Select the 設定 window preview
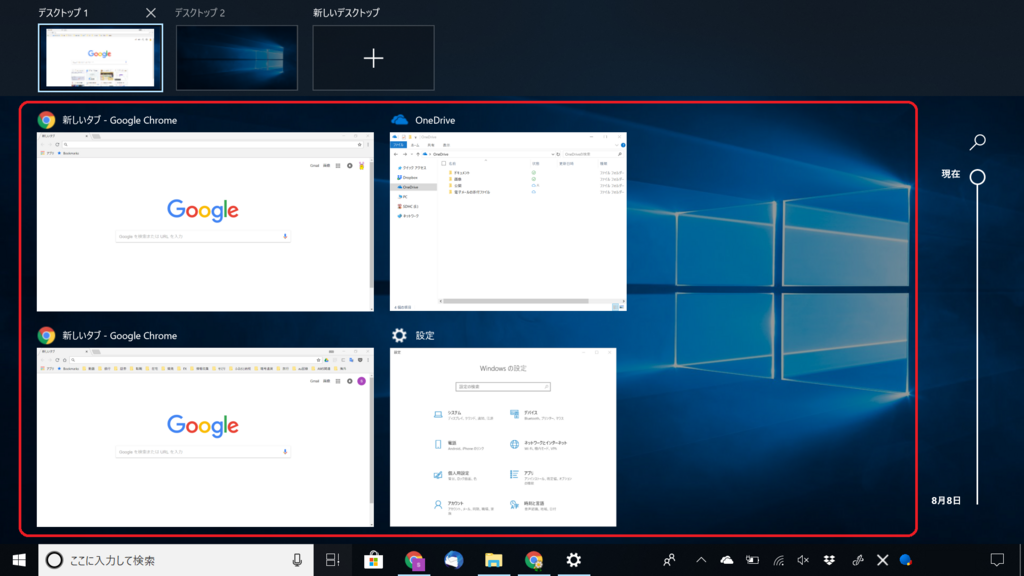This screenshot has height=576, width=1024. click(x=503, y=437)
